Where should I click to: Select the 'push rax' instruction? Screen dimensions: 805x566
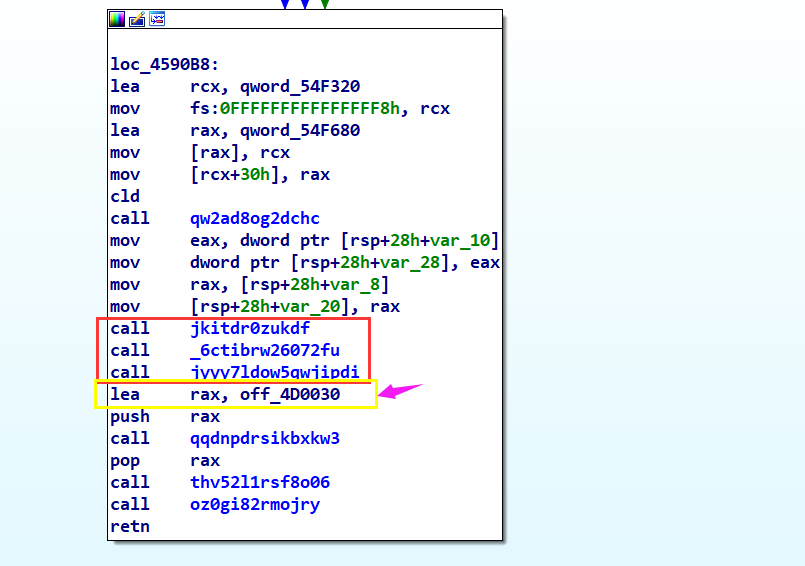tap(165, 417)
